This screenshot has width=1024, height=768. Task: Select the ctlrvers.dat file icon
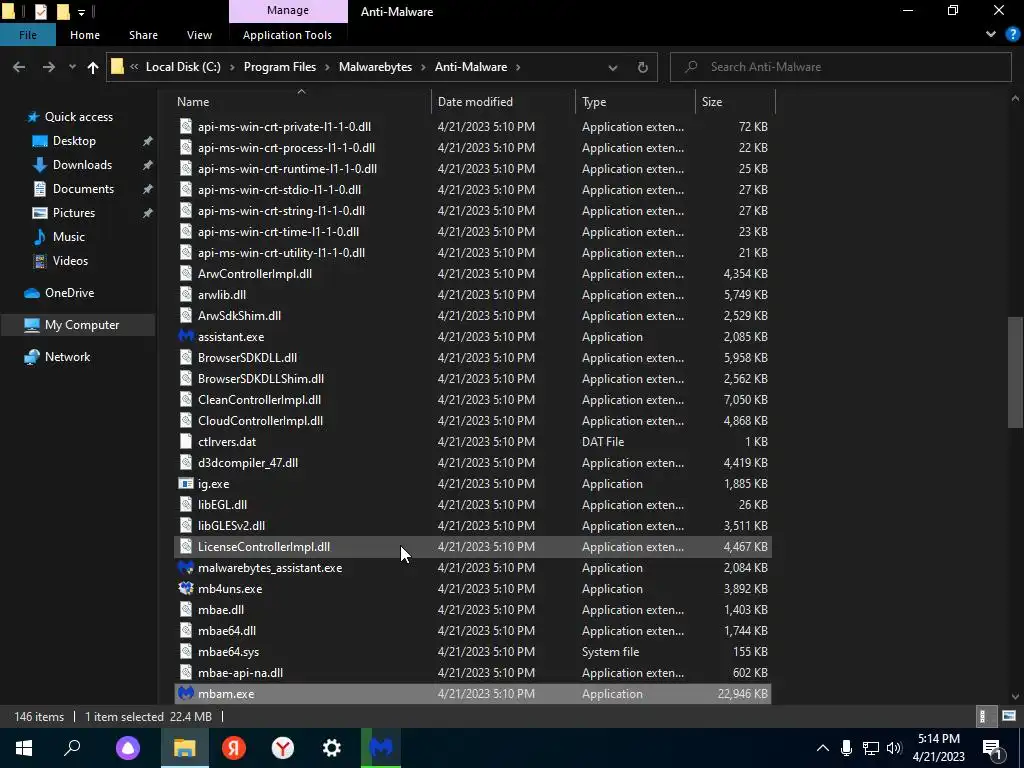pyautogui.click(x=186, y=441)
